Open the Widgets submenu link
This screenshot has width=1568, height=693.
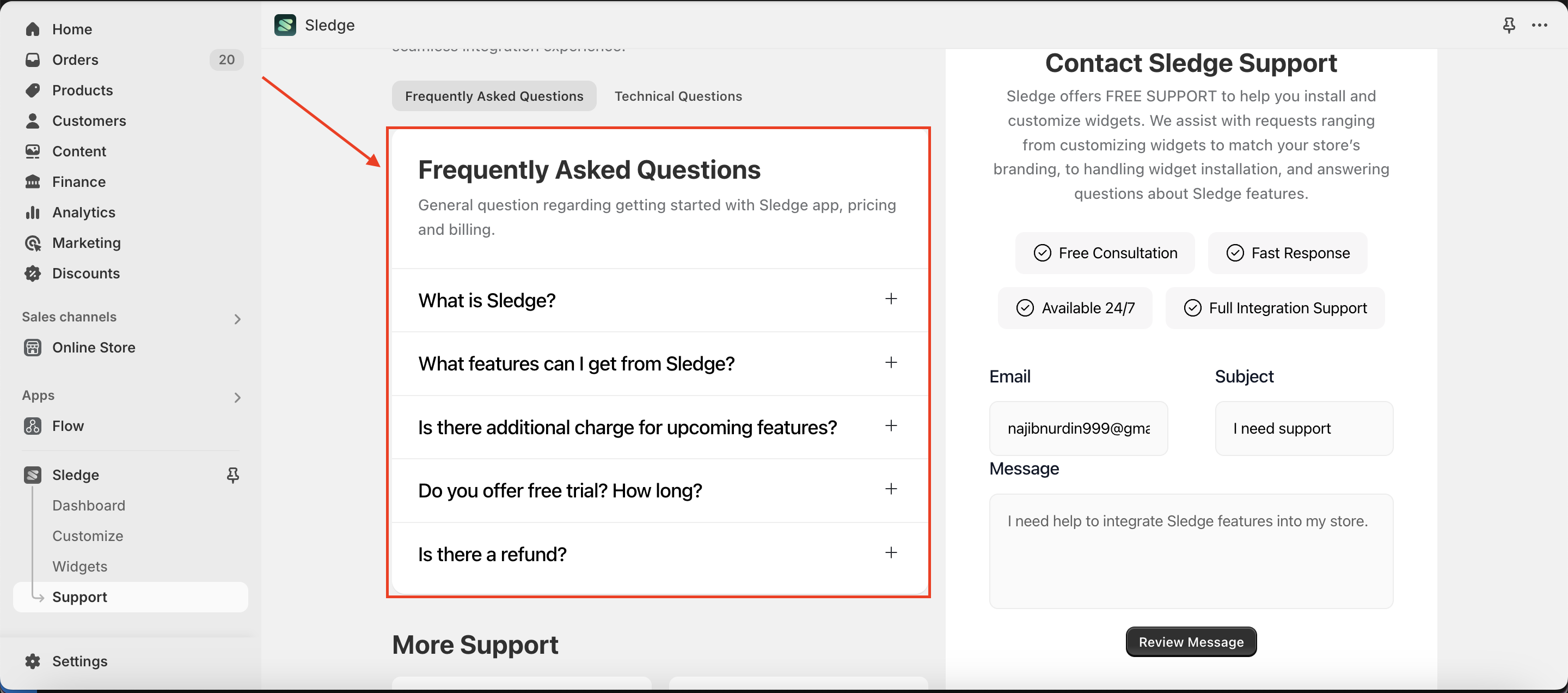[x=79, y=567]
